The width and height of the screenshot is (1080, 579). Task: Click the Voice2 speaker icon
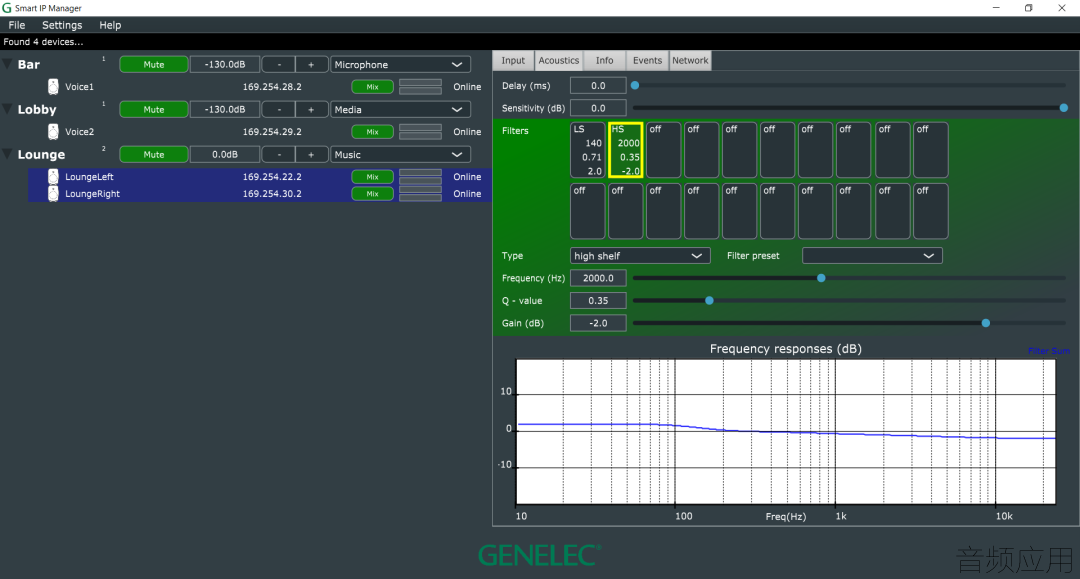(x=53, y=131)
